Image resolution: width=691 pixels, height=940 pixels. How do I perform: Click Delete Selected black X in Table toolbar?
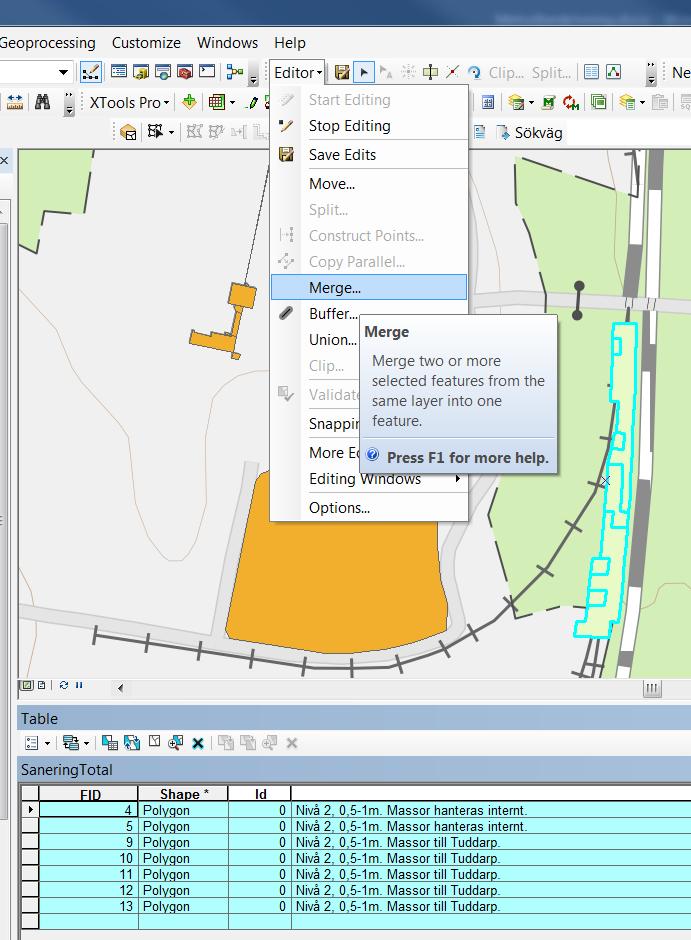click(198, 743)
